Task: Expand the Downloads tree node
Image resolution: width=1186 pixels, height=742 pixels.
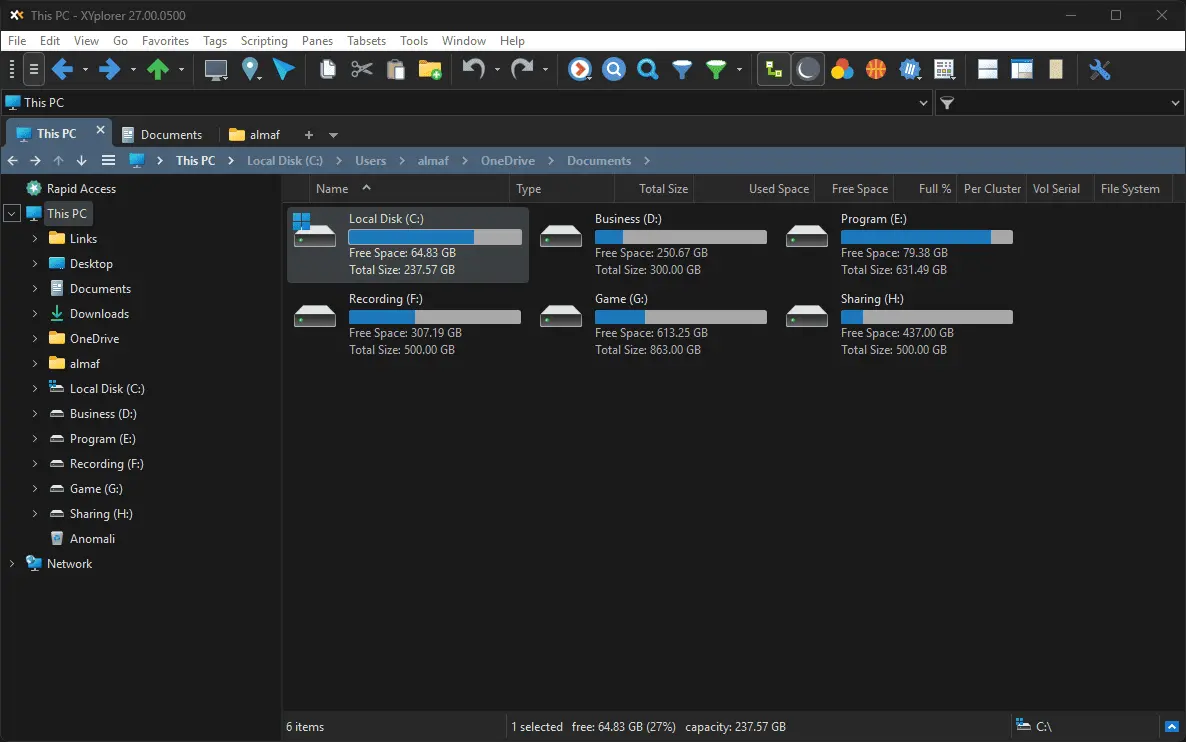Action: click(35, 314)
